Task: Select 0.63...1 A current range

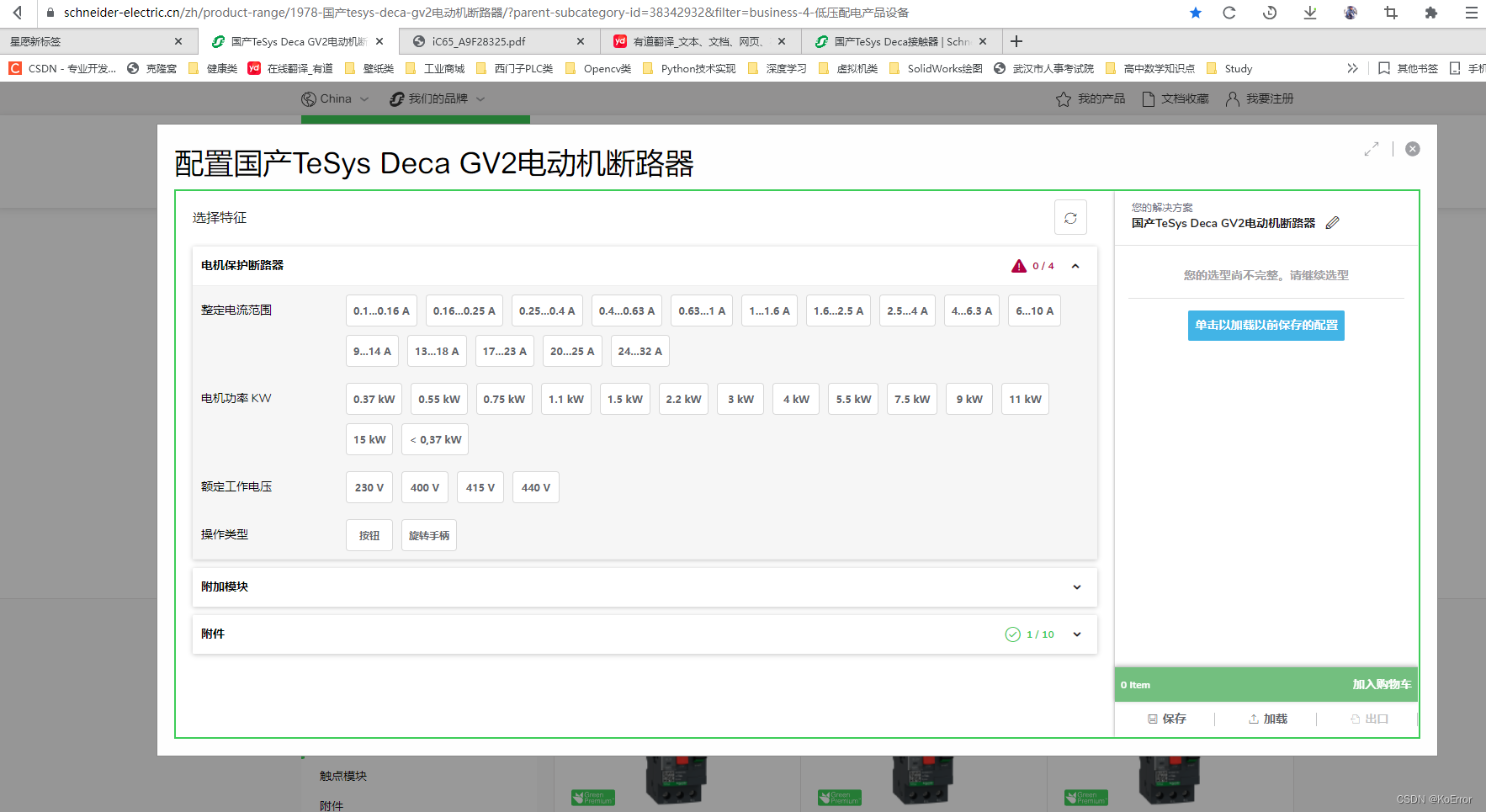Action: coord(702,310)
